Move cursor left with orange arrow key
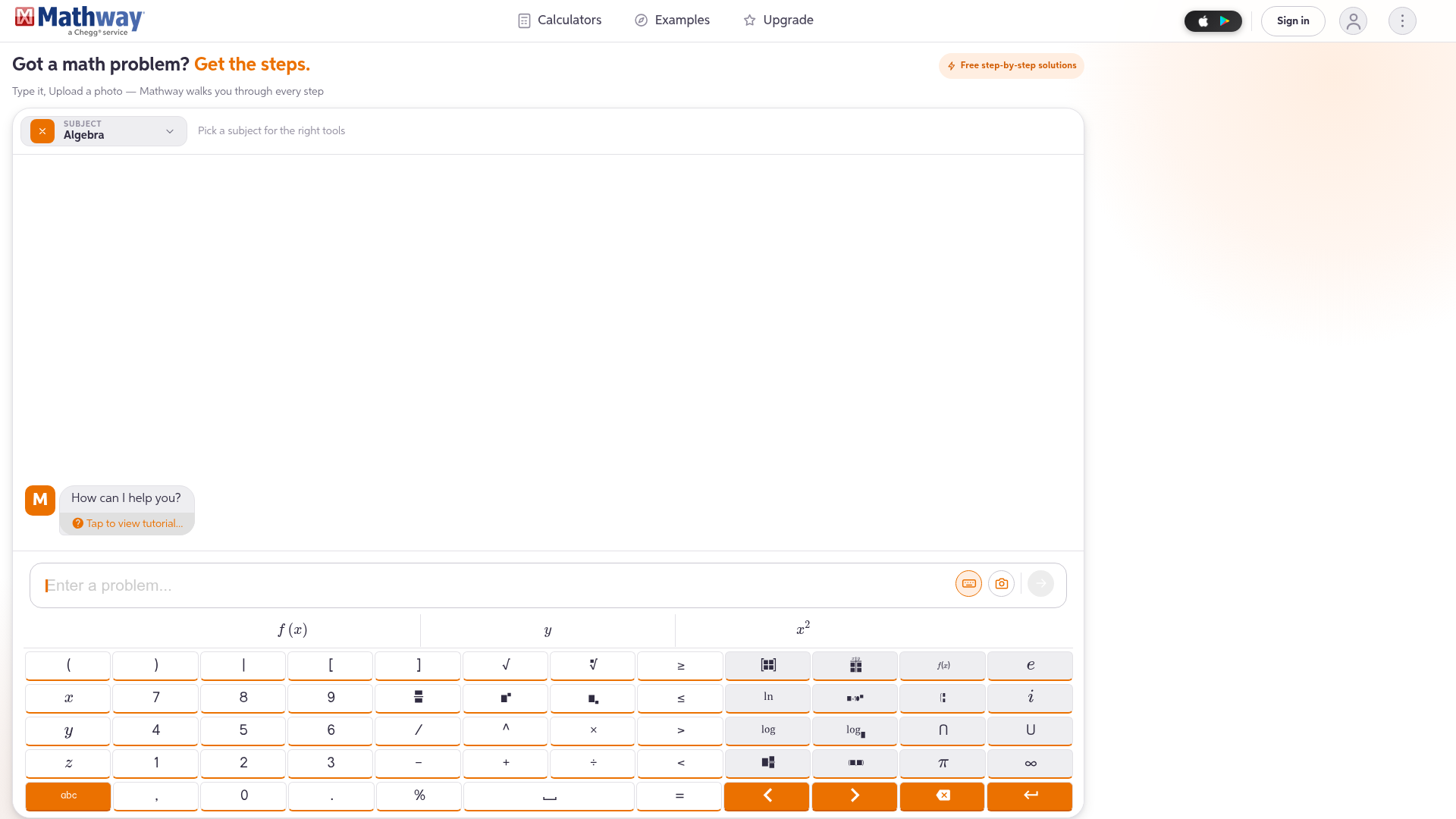Screen dimensions: 1456x819 [767, 796]
